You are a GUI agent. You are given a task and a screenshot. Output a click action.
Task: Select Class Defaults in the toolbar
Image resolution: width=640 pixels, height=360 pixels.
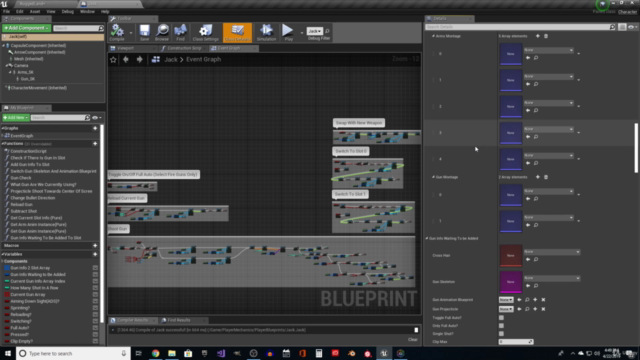(x=237, y=32)
